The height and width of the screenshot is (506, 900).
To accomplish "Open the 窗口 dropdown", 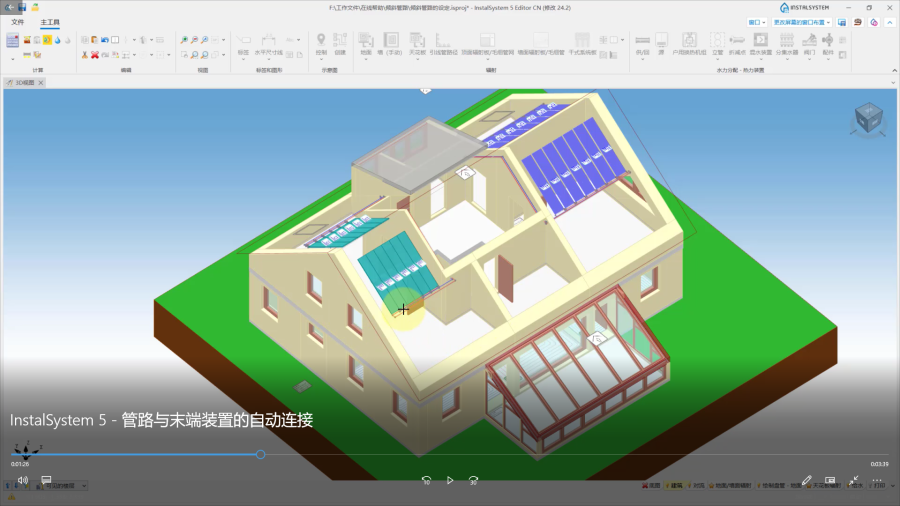I will (757, 22).
